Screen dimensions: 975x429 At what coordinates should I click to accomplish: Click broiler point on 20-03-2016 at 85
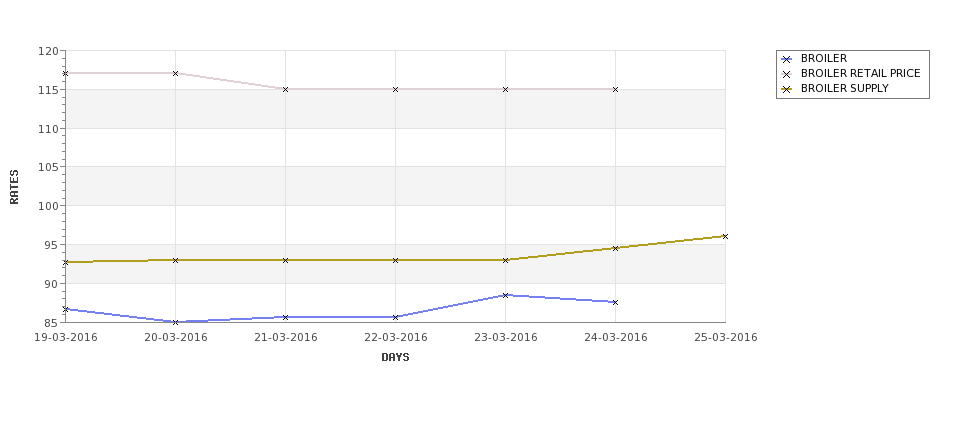pyautogui.click(x=175, y=322)
